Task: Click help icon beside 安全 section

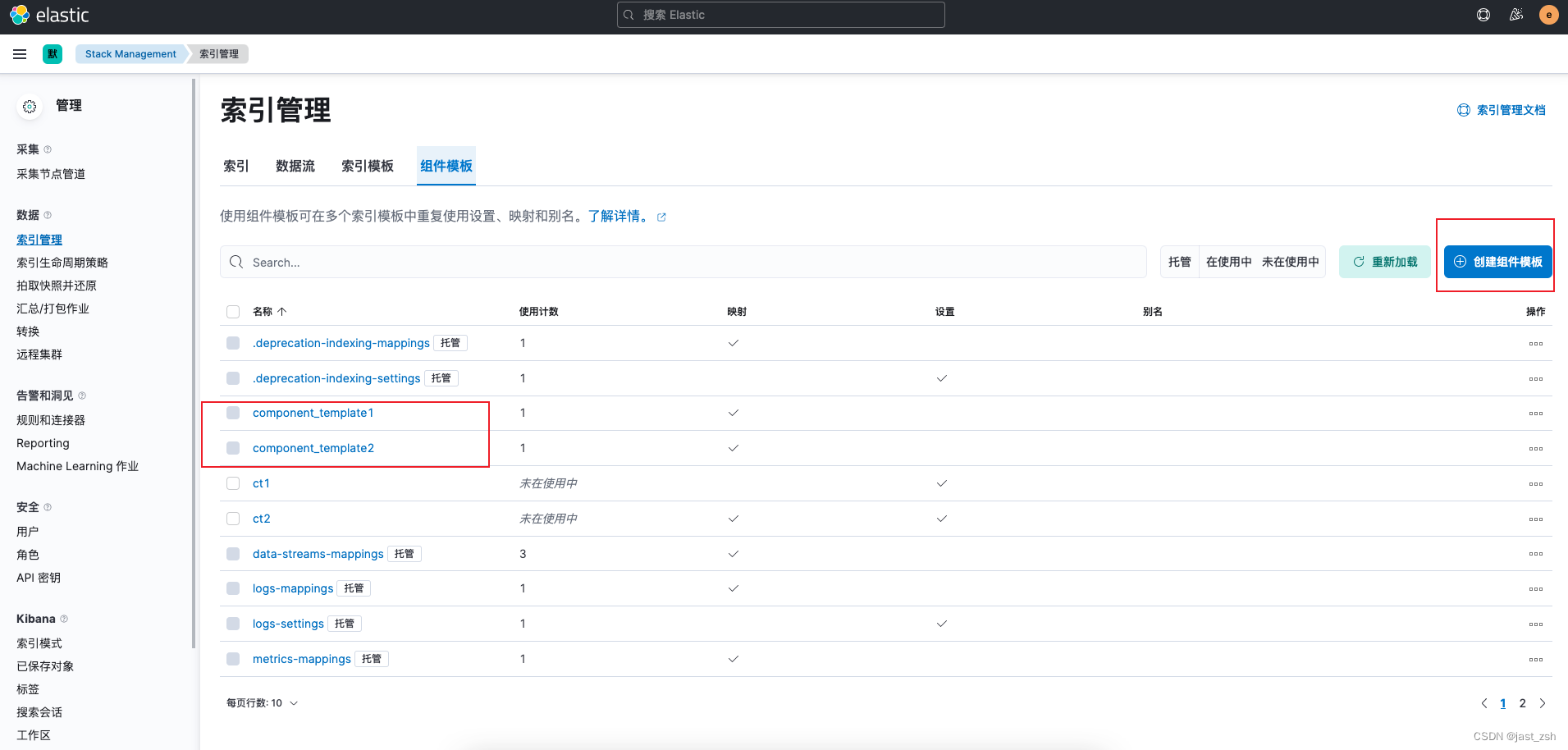Action: click(x=48, y=507)
